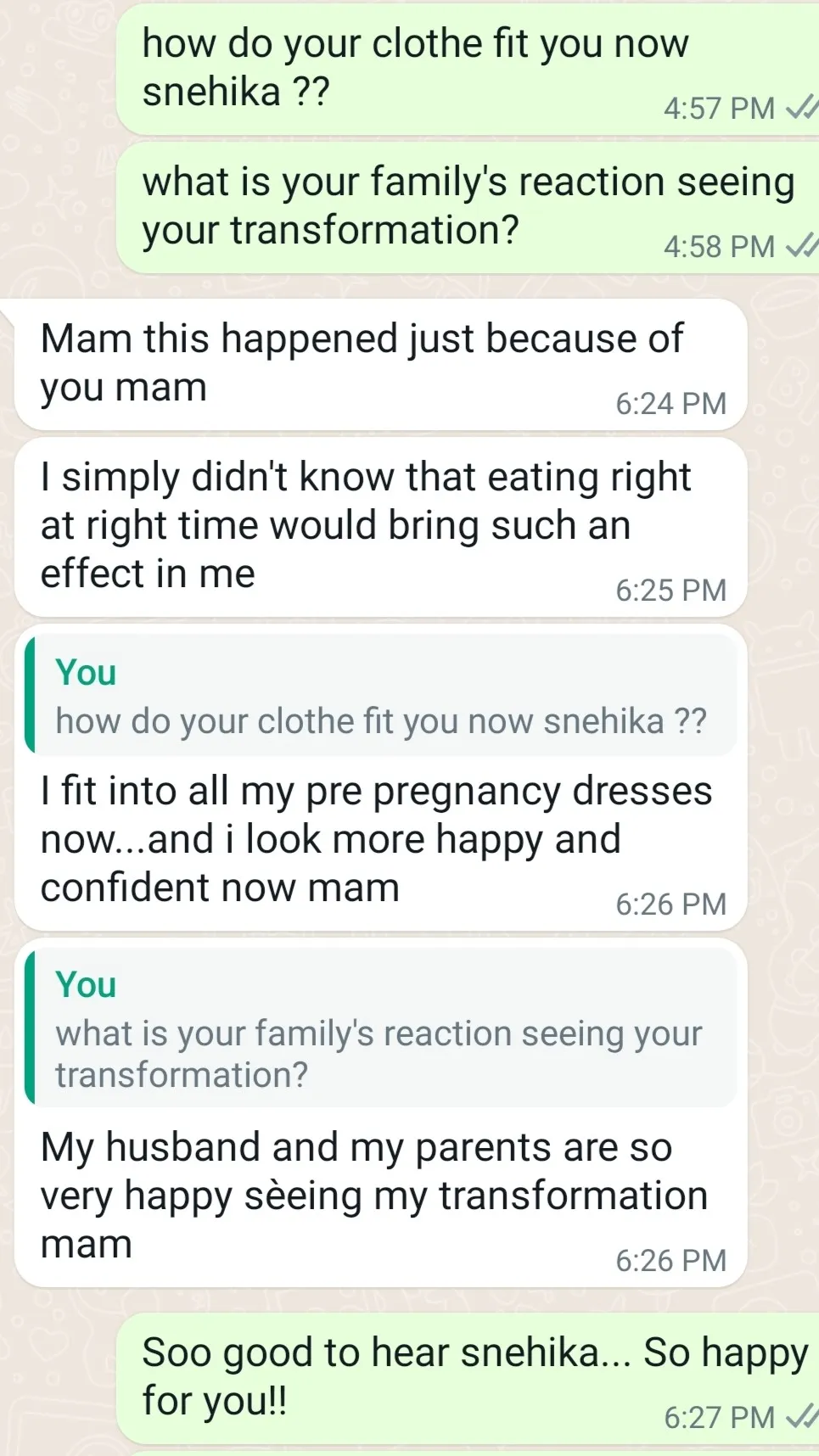Tap read receipt ticks on 4:58 PM message
The image size is (819, 1456).
(801, 246)
